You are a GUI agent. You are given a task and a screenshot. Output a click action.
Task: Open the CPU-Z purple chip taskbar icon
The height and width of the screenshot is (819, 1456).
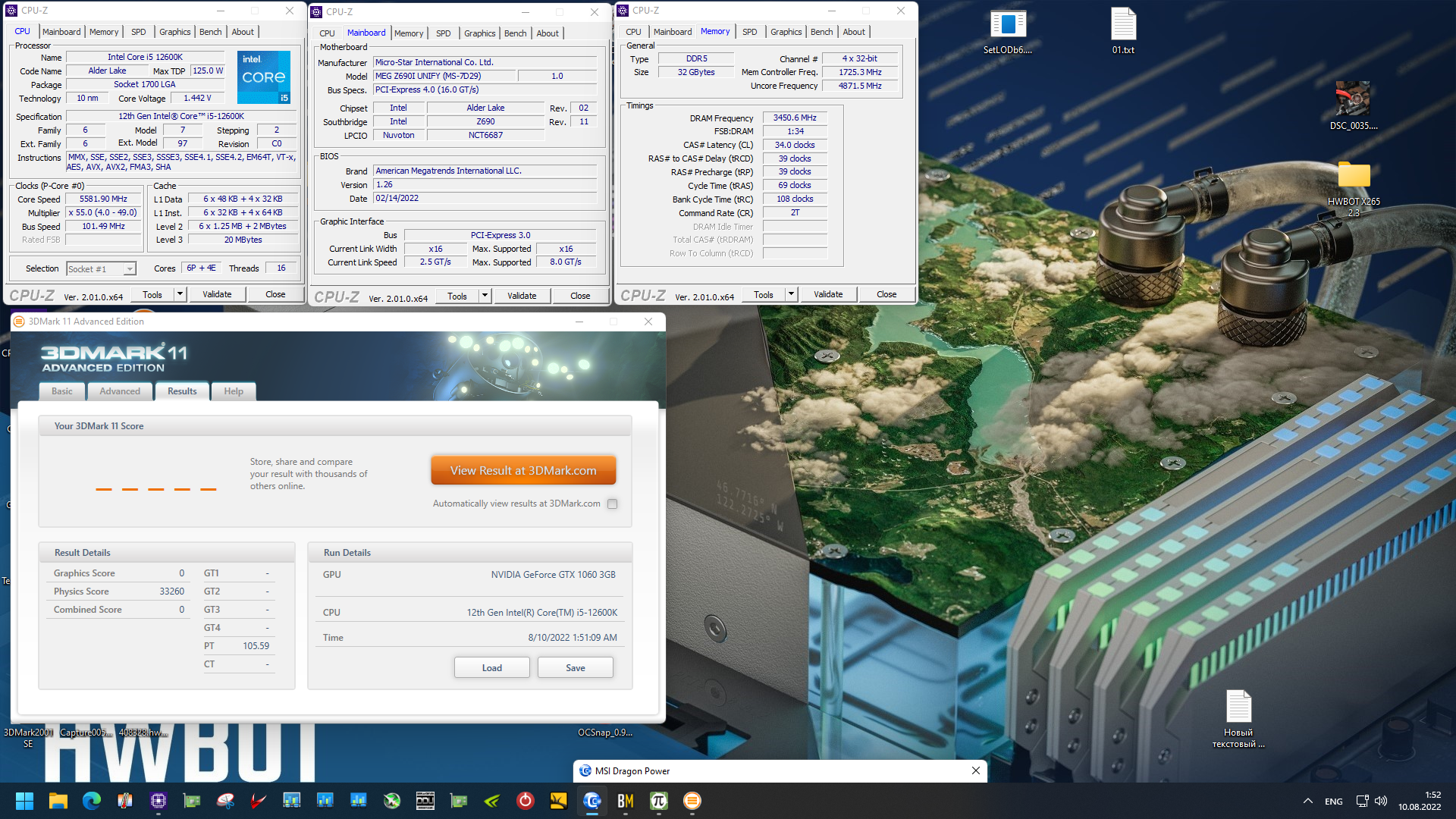[x=158, y=801]
